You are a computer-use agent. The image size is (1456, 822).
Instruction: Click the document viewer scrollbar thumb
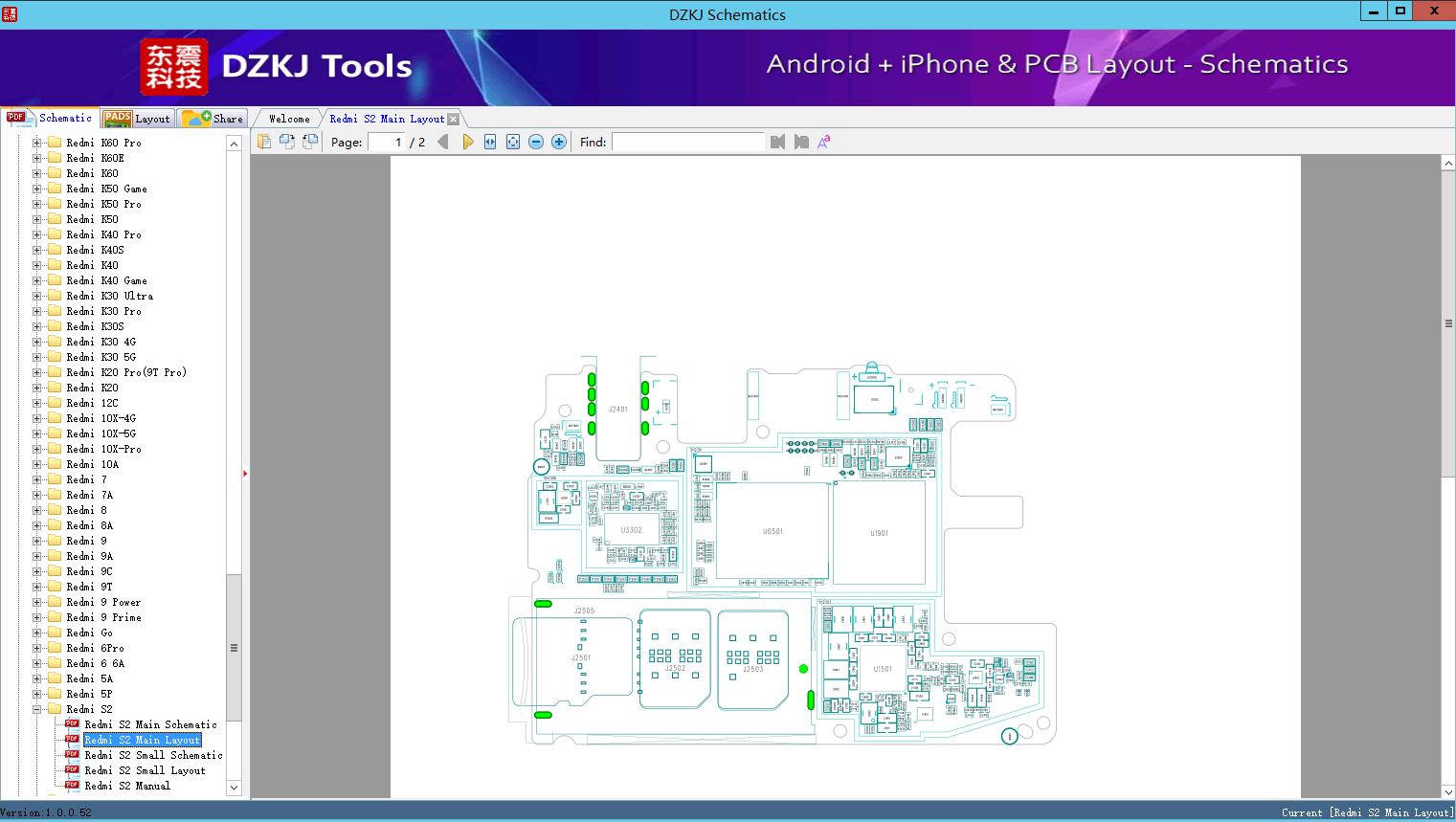coord(1448,323)
